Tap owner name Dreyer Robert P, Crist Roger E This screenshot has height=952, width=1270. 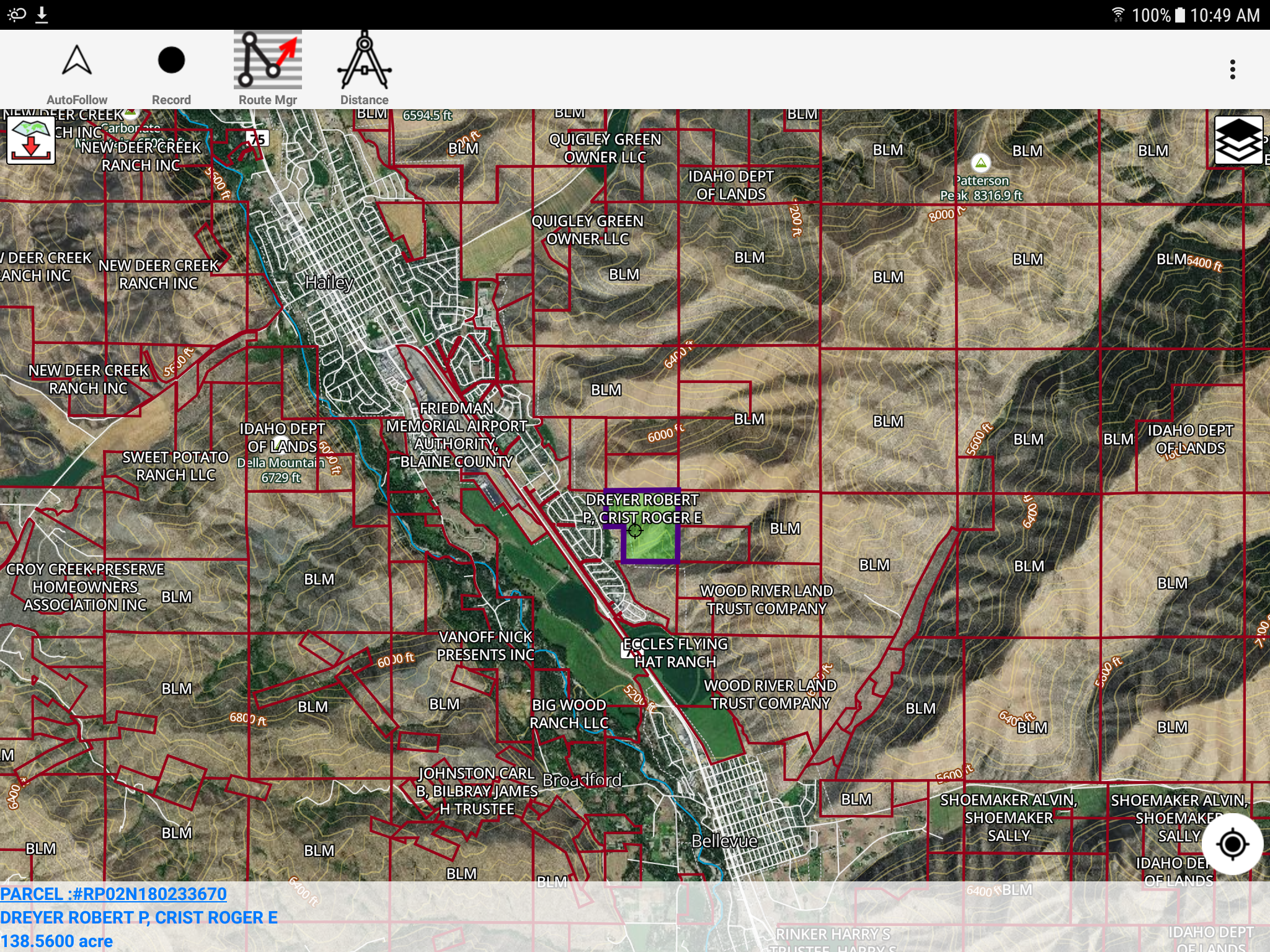(x=139, y=917)
